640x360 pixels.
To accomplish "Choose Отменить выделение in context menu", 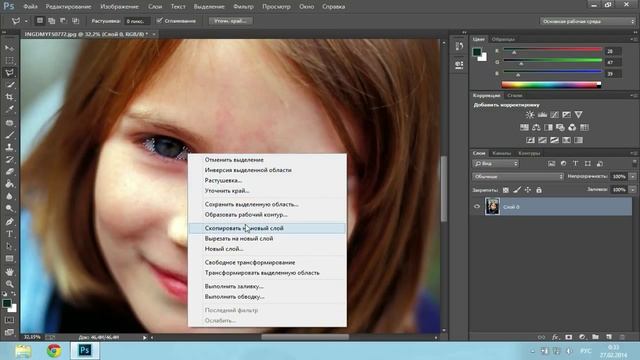I will point(267,160).
